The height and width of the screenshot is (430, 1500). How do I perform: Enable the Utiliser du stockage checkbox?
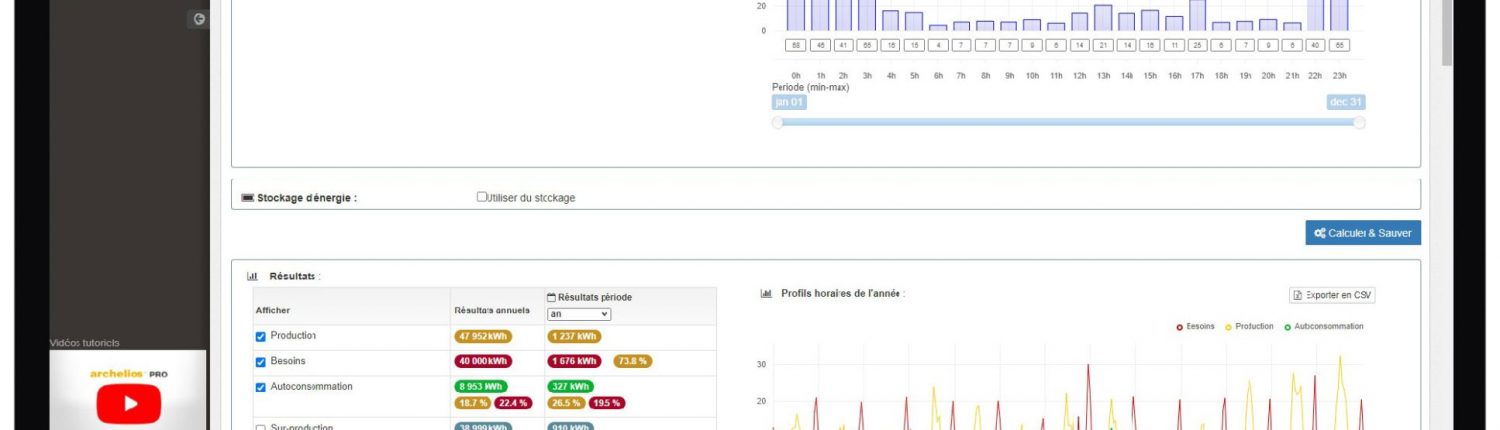pyautogui.click(x=482, y=197)
